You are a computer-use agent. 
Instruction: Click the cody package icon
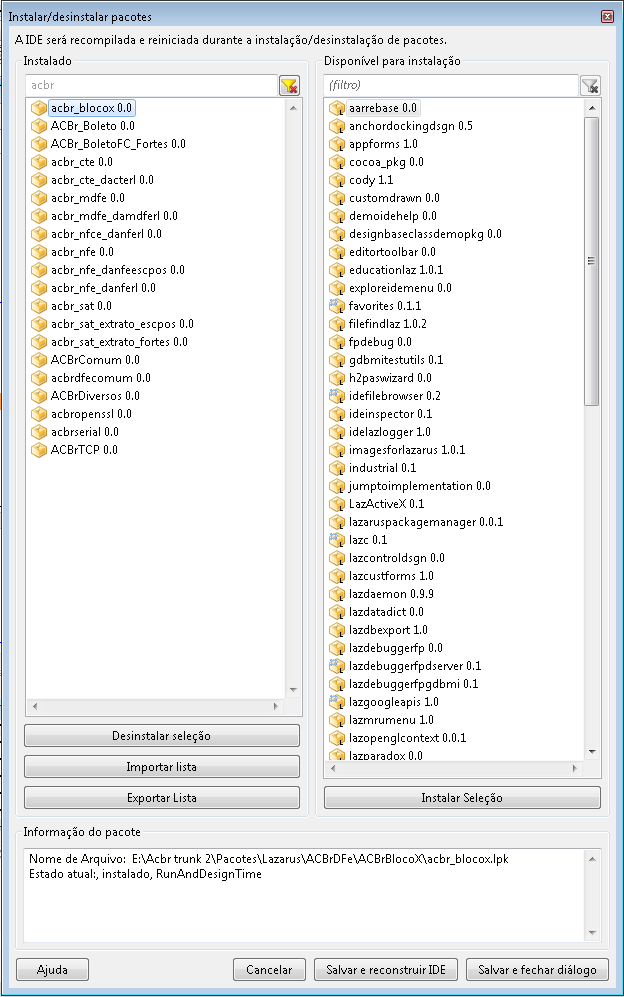pos(336,180)
